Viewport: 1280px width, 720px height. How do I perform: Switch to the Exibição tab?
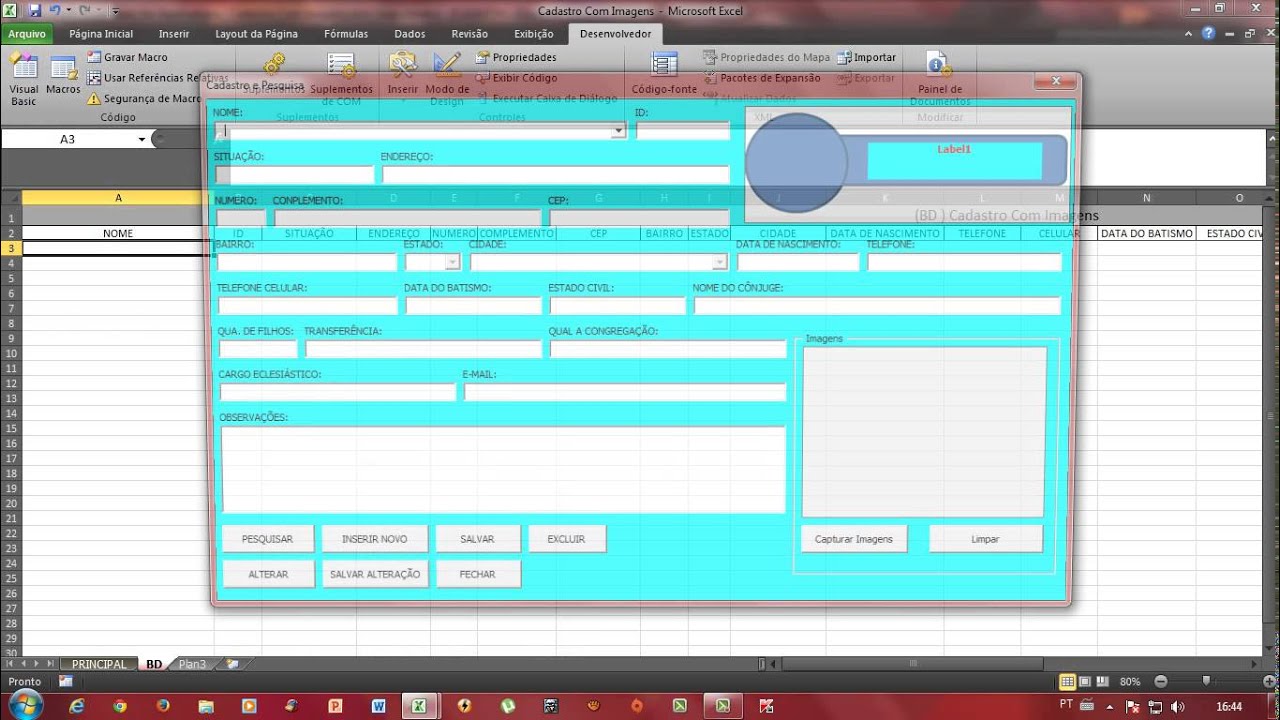(x=533, y=33)
